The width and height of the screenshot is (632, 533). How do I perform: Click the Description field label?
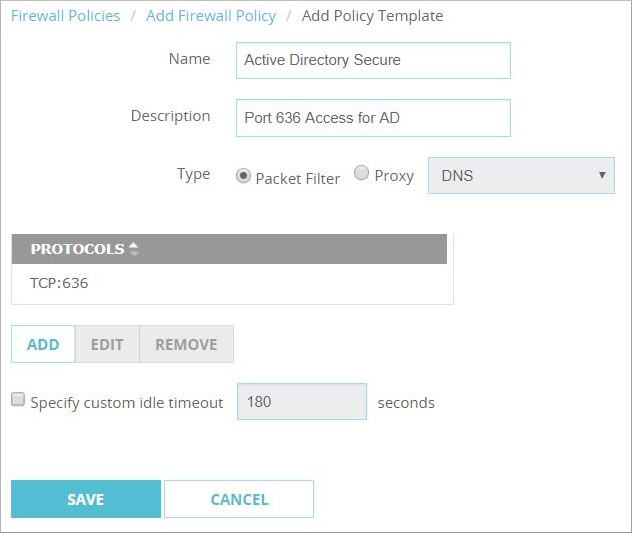click(170, 116)
